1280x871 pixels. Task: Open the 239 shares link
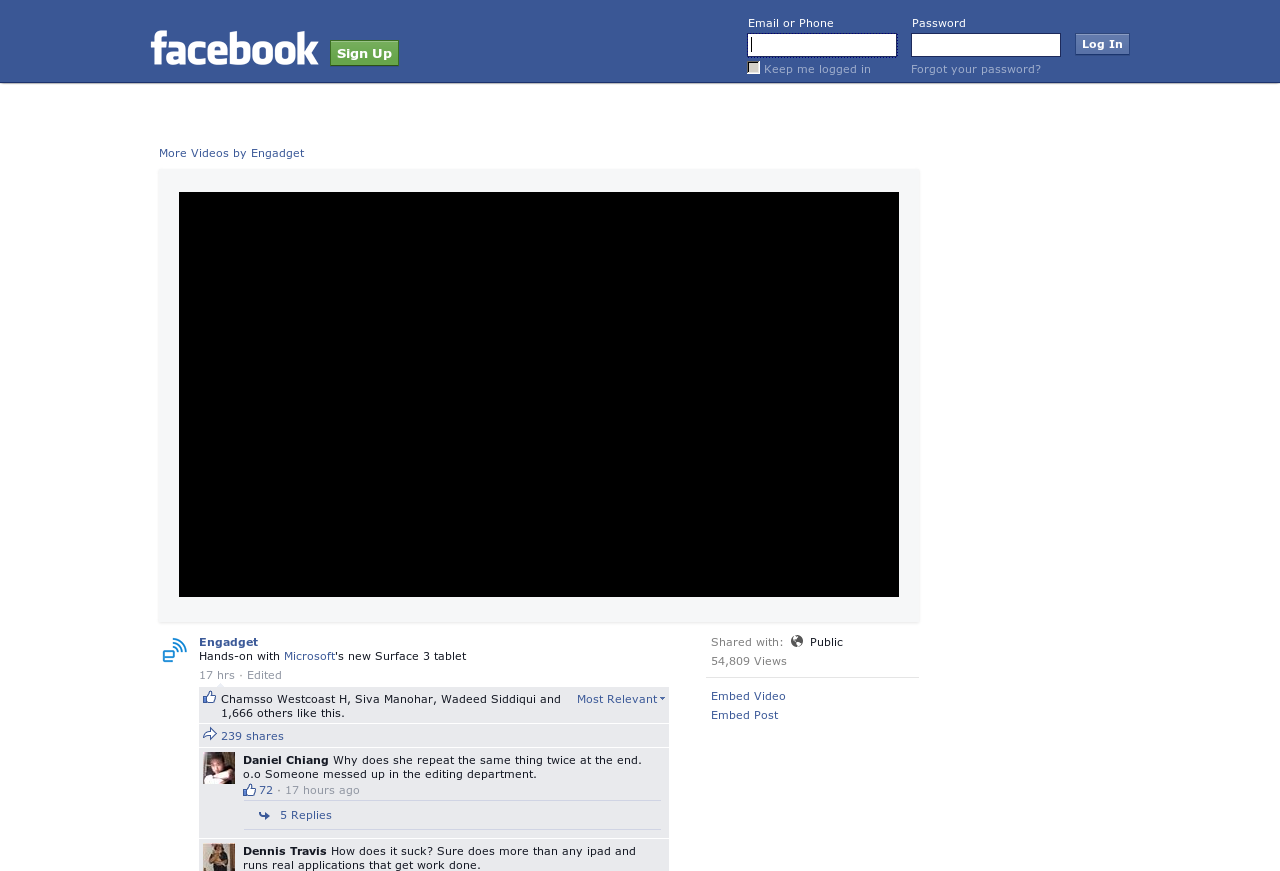(252, 736)
